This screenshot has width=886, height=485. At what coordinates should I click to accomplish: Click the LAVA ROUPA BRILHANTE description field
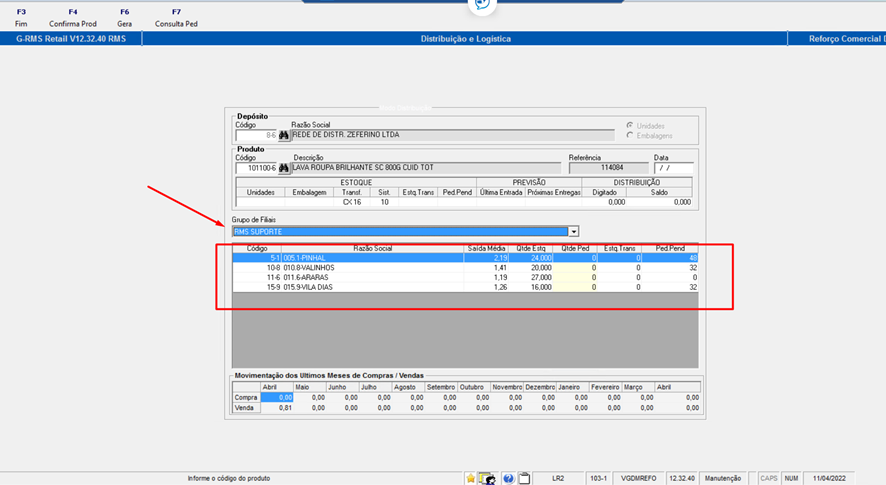point(426,168)
